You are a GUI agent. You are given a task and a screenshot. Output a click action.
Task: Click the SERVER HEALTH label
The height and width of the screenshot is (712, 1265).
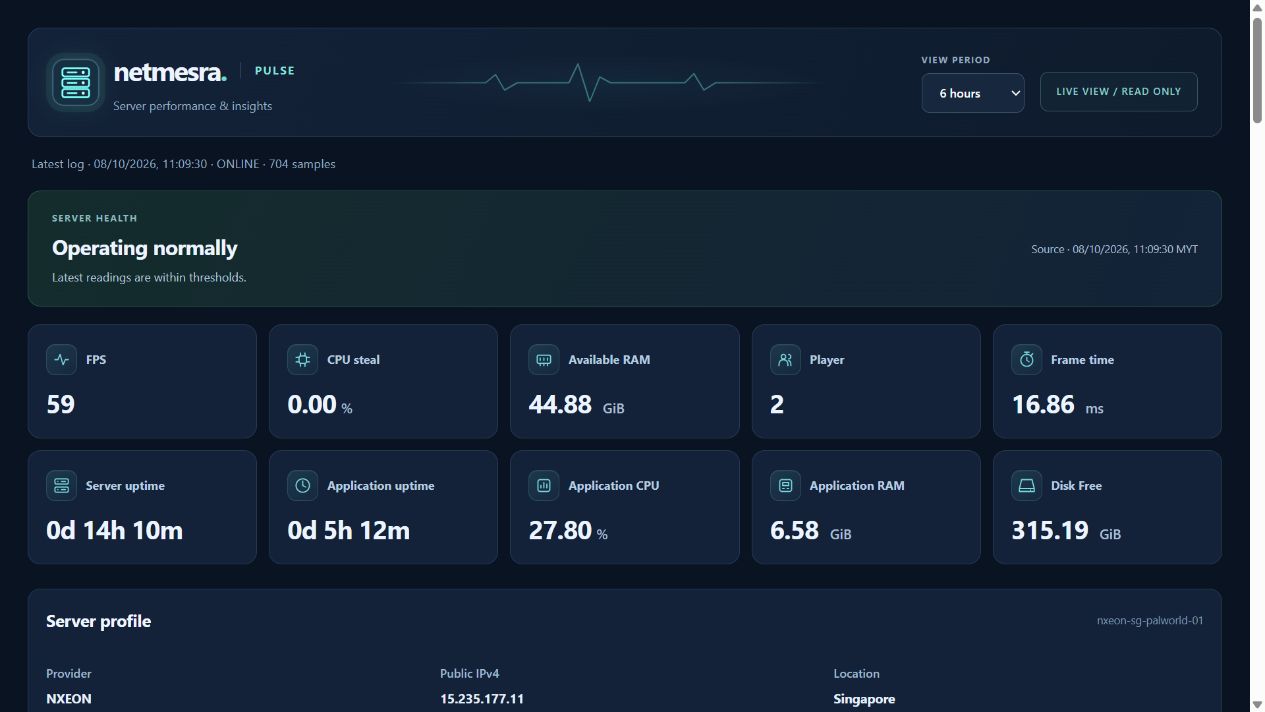[95, 218]
